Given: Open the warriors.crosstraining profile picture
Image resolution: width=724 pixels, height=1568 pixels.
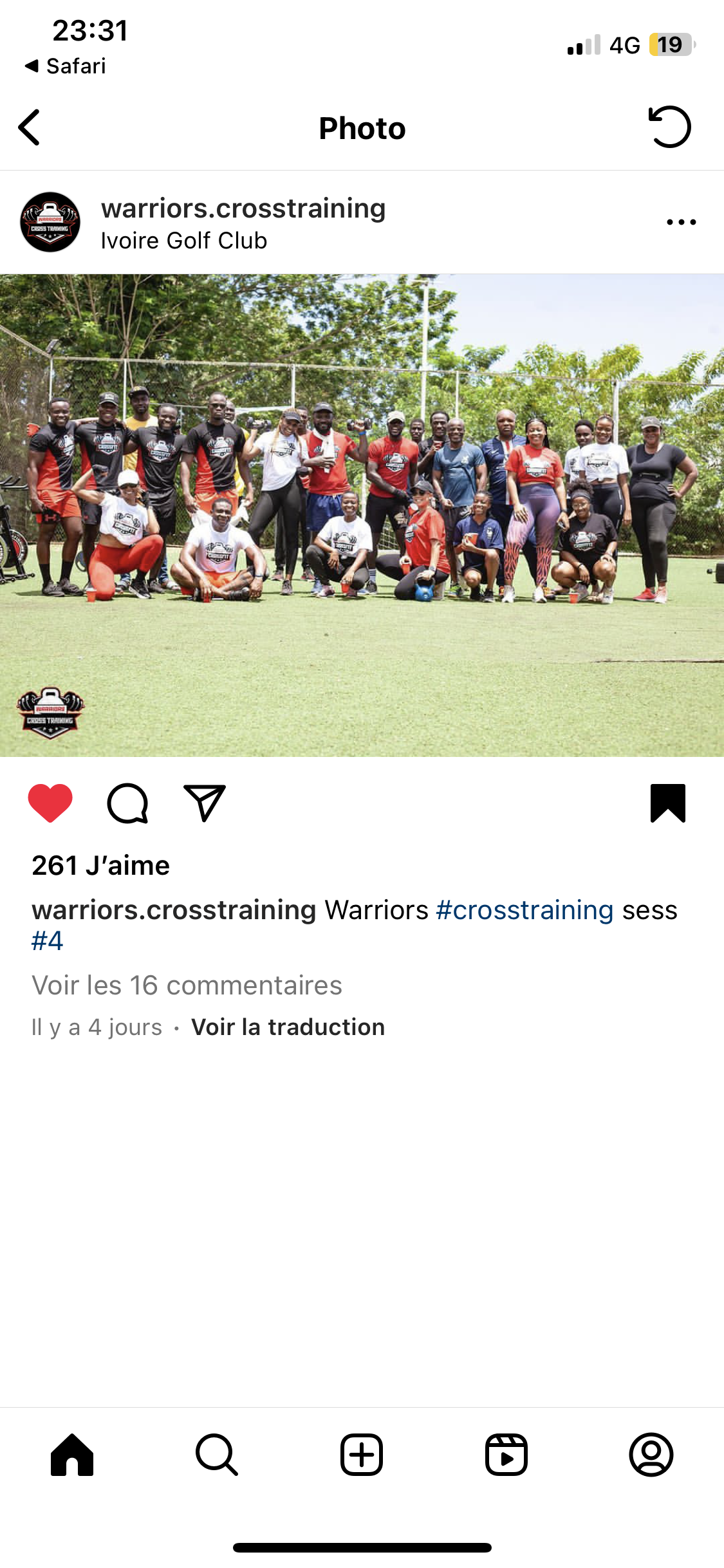Looking at the screenshot, I should click(50, 222).
